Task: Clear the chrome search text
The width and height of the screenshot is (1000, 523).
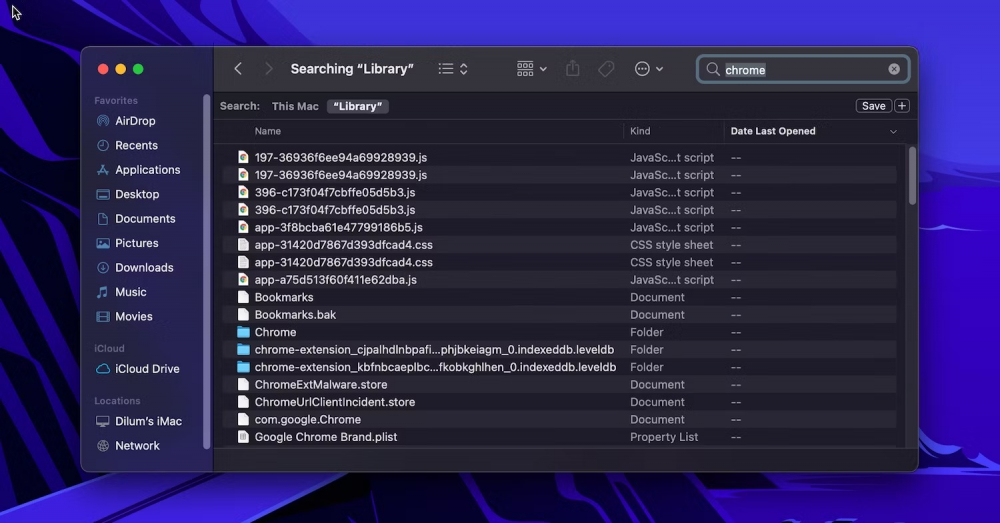Action: click(894, 70)
